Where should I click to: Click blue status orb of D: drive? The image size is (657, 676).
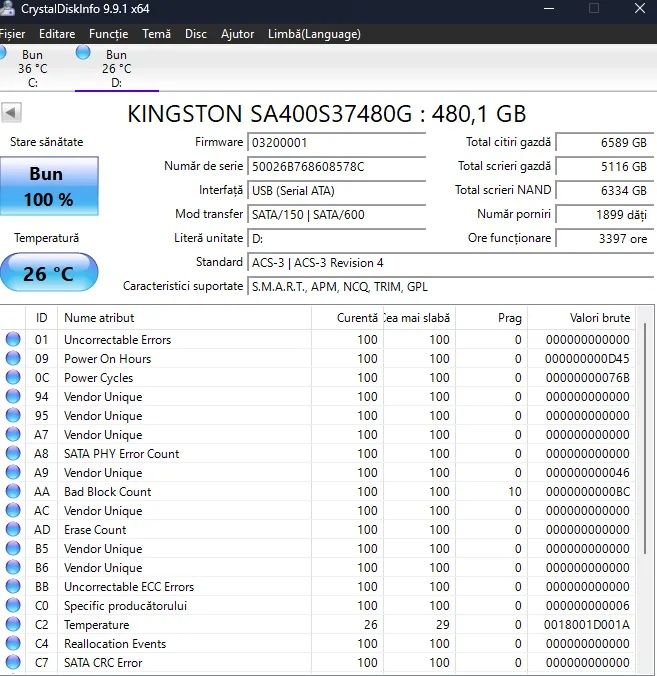pos(83,53)
